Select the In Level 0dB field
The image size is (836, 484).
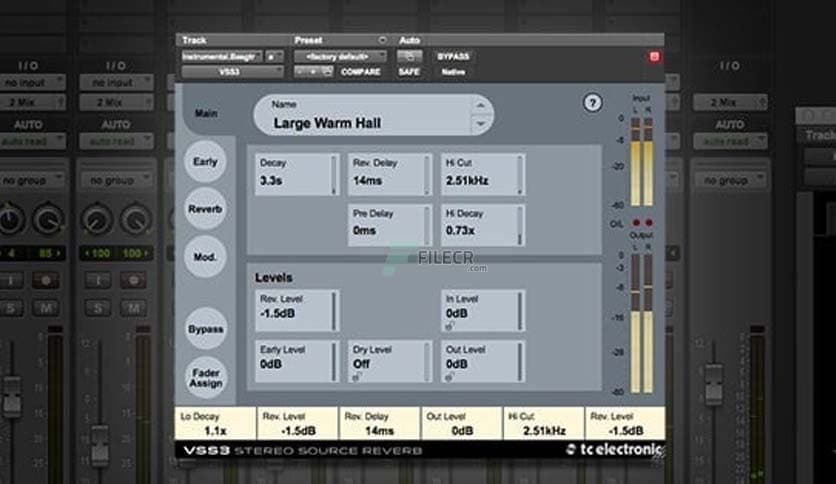click(x=483, y=311)
